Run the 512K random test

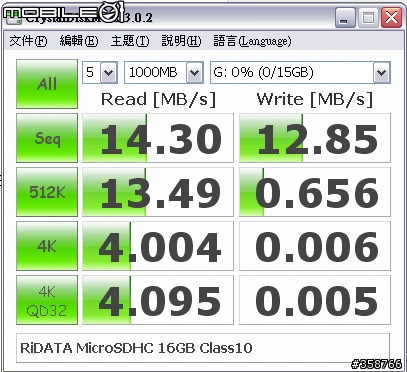point(47,192)
